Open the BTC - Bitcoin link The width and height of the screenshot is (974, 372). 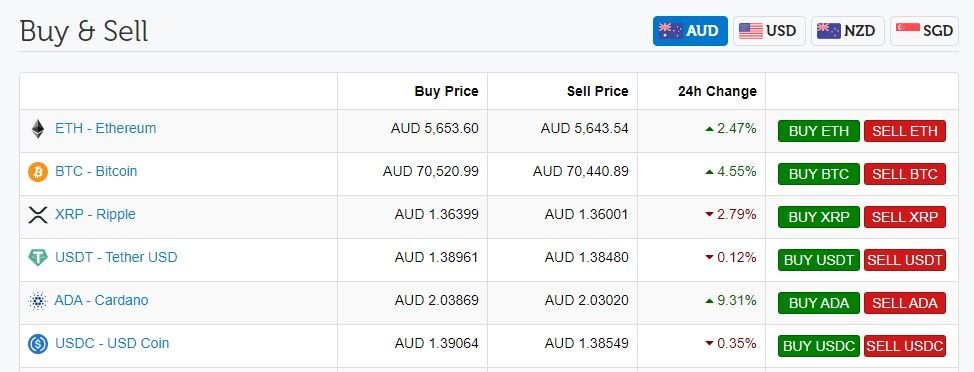point(96,171)
